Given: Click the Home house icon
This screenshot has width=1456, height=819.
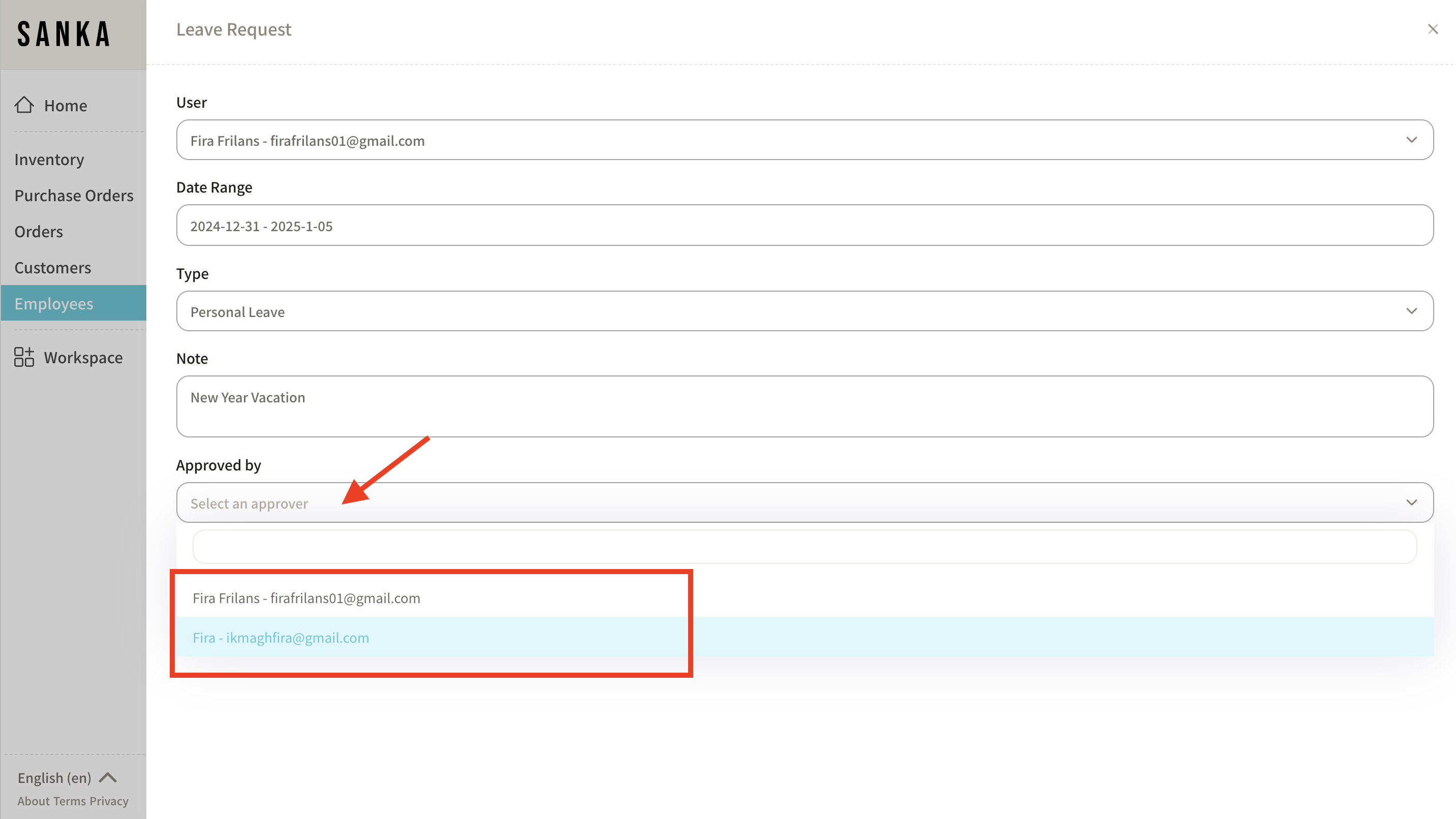Looking at the screenshot, I should pos(24,105).
